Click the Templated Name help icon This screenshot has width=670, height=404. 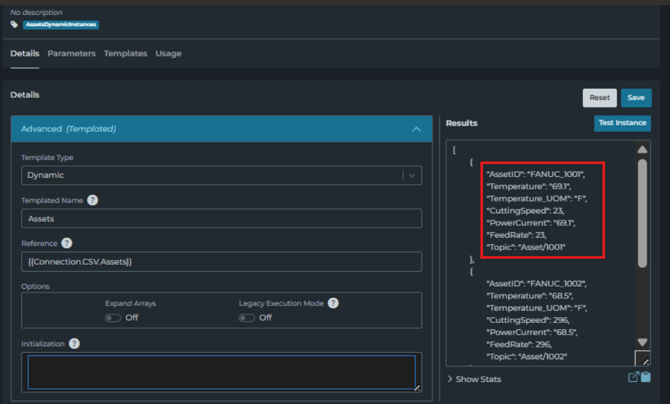tap(92, 200)
